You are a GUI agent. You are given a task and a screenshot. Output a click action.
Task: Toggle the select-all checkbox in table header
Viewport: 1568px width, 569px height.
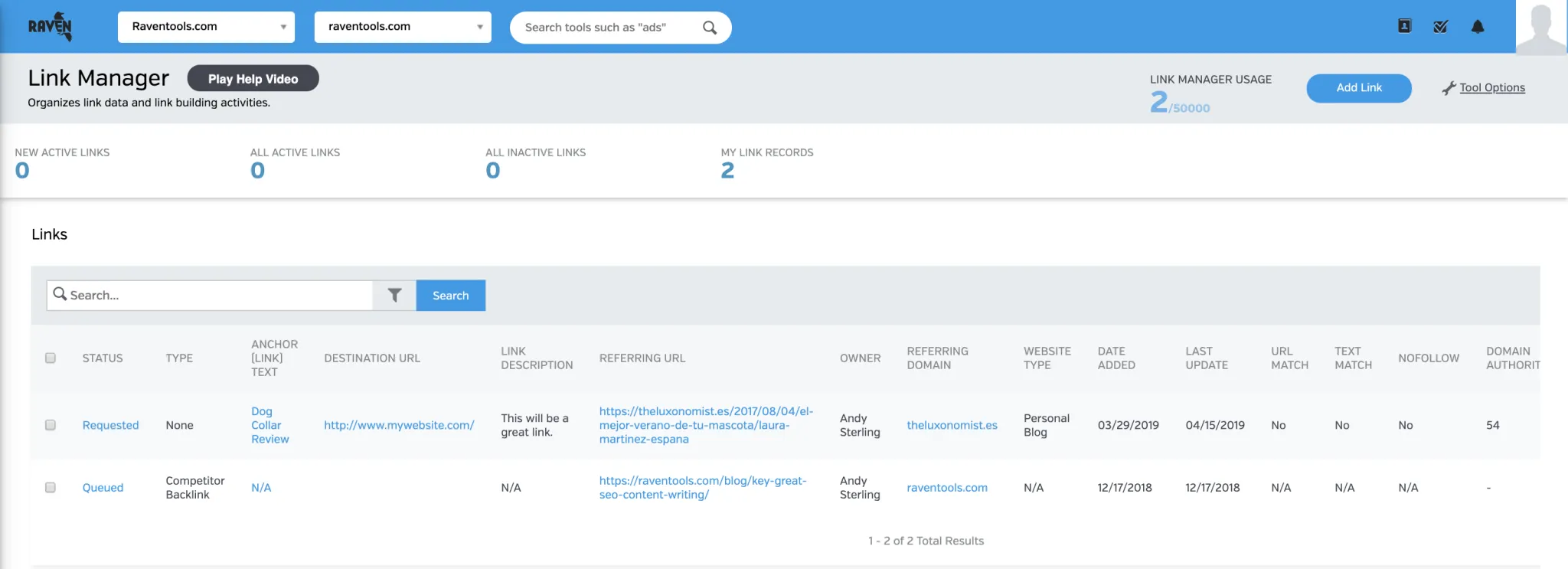(x=51, y=358)
